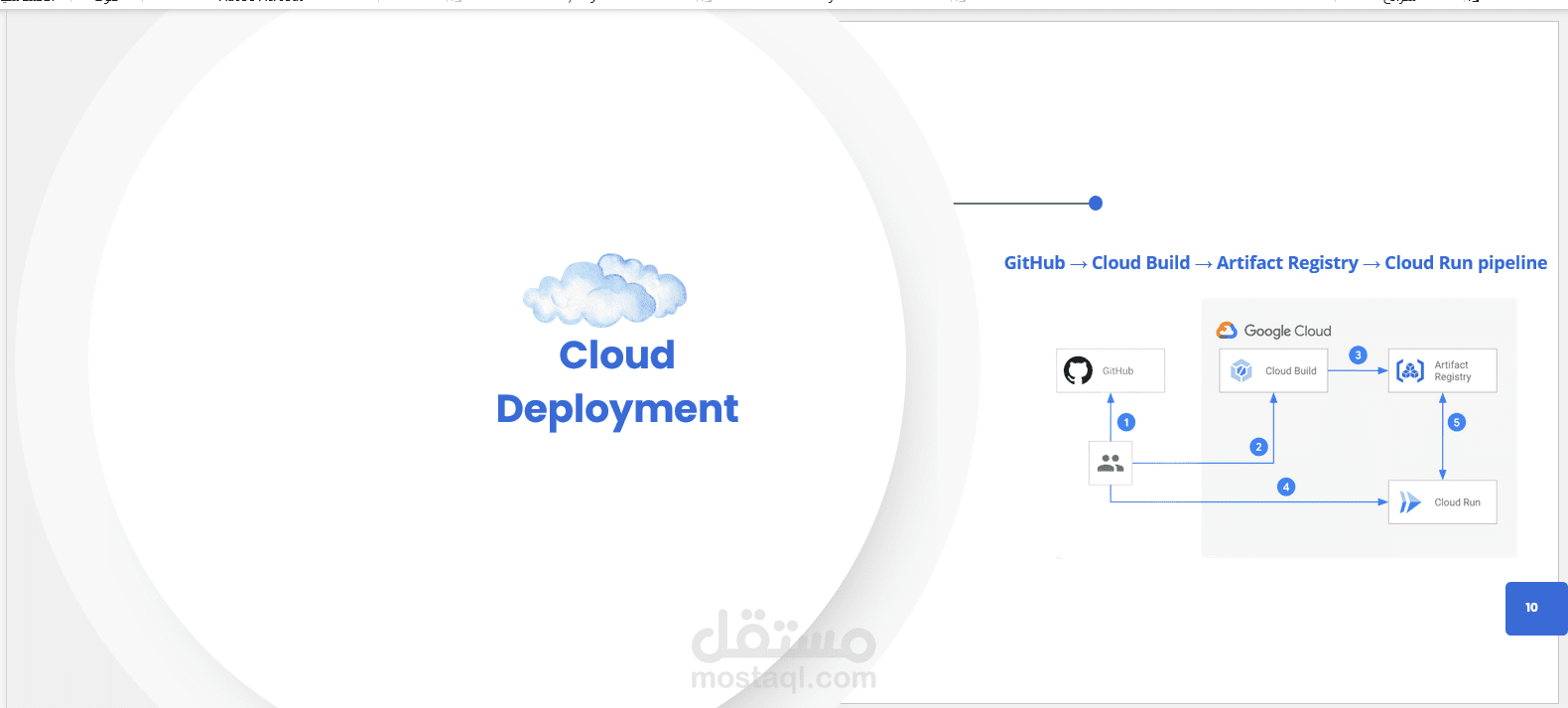Click the blue dot ending the connector line
Screen dimensions: 1568x708
click(1096, 204)
